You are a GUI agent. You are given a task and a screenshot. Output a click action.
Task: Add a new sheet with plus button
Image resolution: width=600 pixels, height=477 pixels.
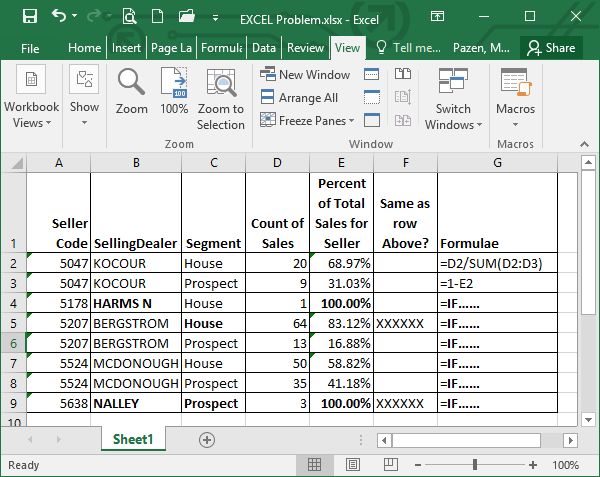pos(207,440)
